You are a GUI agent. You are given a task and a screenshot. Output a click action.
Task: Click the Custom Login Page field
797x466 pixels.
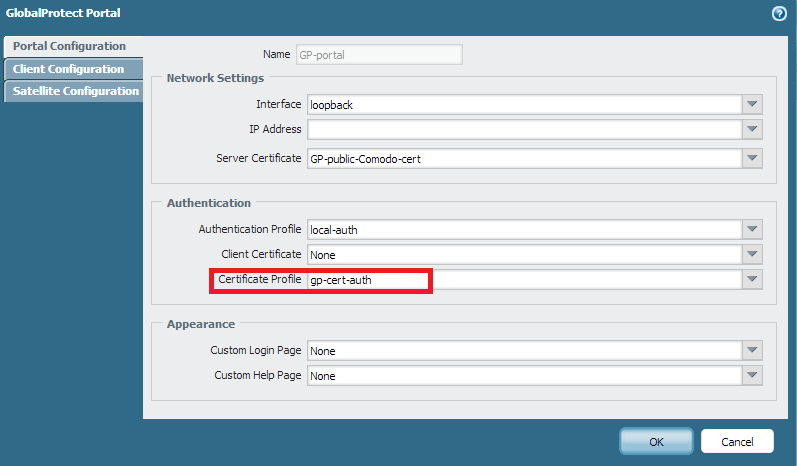pyautogui.click(x=525, y=350)
